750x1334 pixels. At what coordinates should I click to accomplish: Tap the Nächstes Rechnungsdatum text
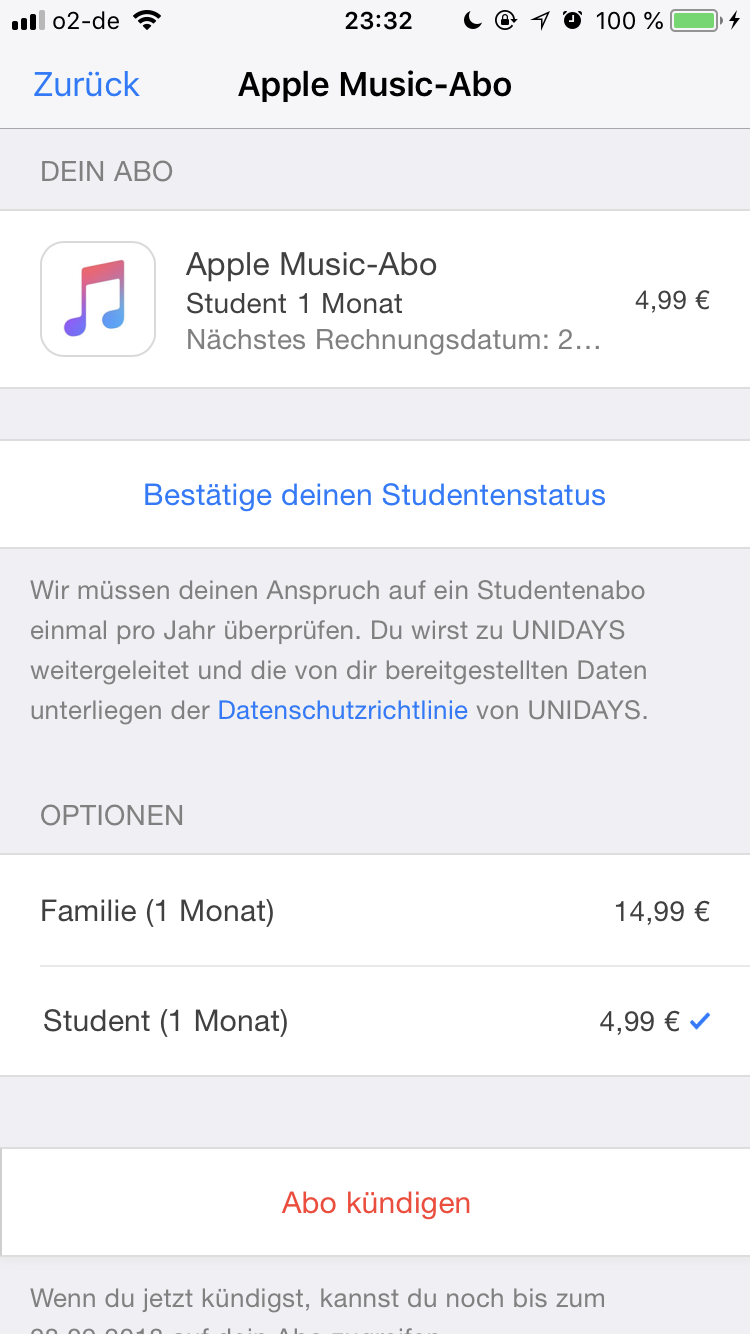point(393,340)
